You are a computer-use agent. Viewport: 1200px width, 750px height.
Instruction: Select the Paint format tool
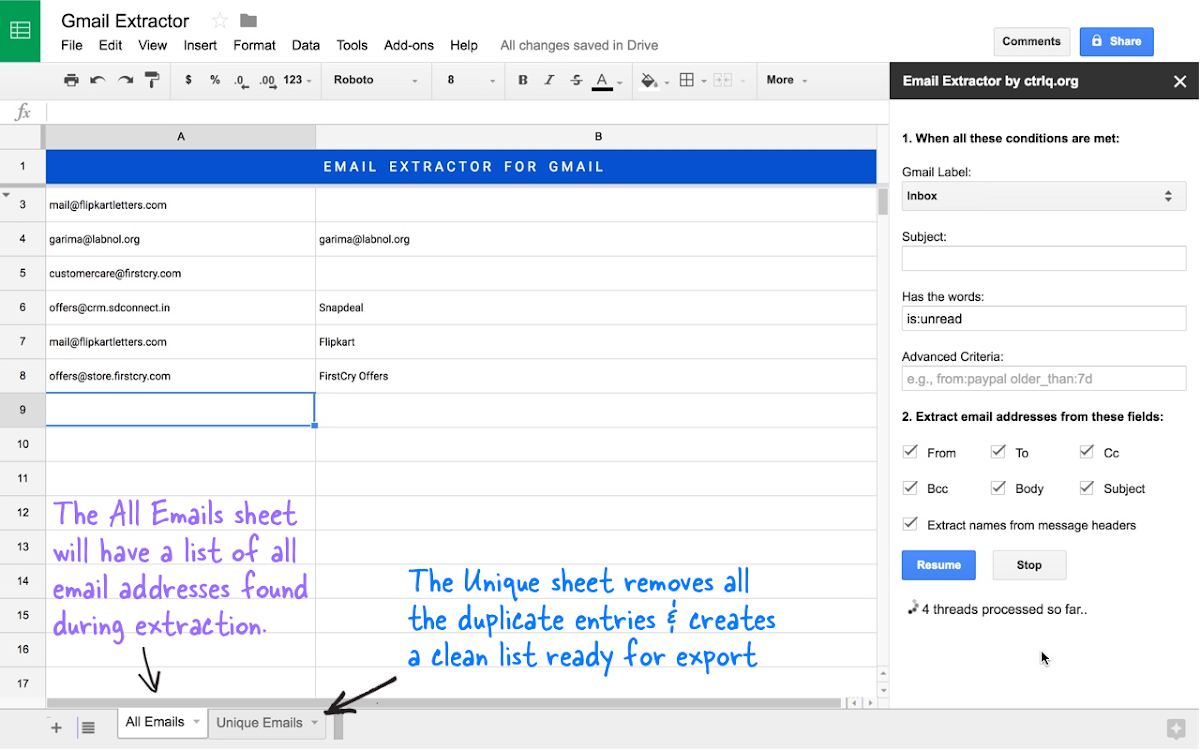click(x=151, y=80)
